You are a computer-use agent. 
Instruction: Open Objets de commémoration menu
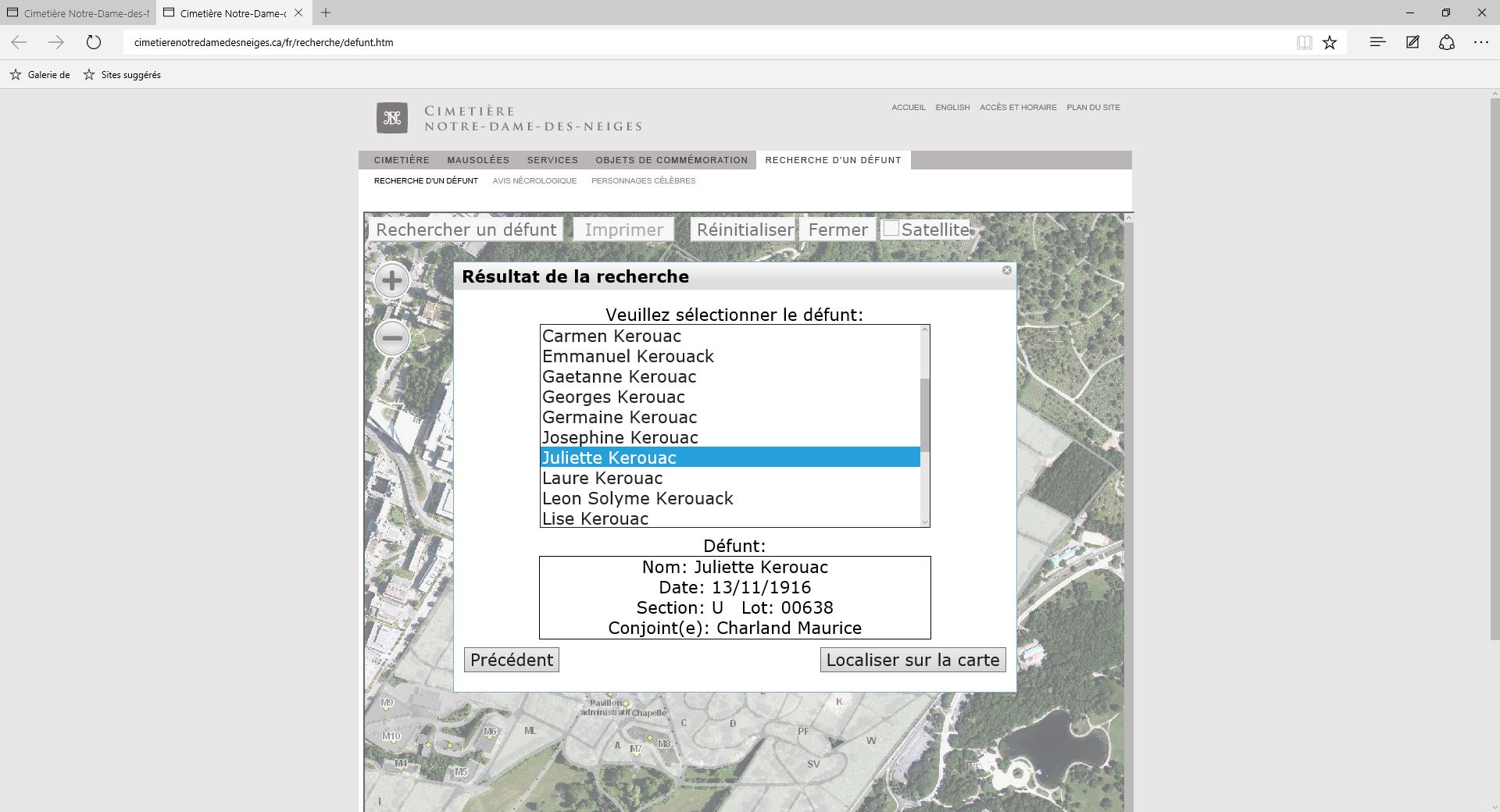672,160
